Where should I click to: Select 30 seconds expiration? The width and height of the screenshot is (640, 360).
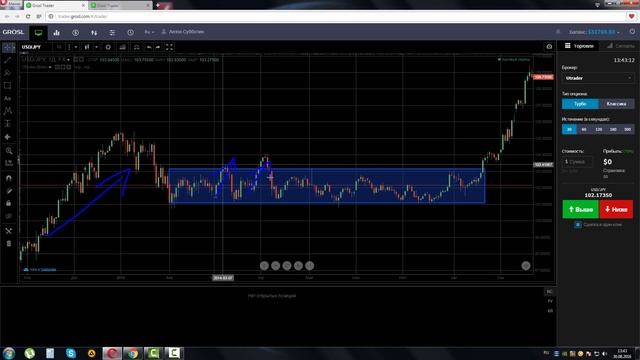569,129
